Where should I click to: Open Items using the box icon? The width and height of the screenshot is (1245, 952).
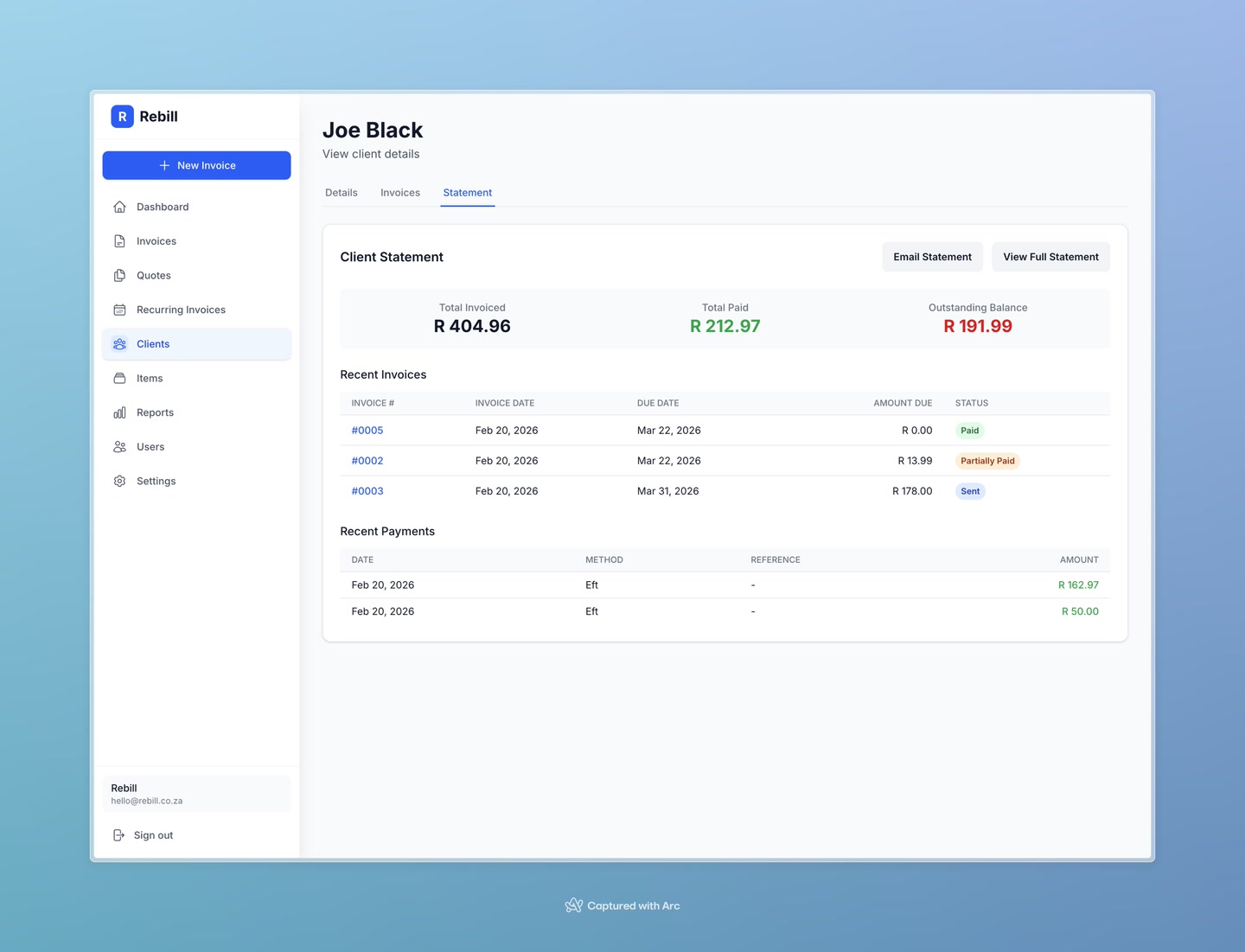click(119, 378)
